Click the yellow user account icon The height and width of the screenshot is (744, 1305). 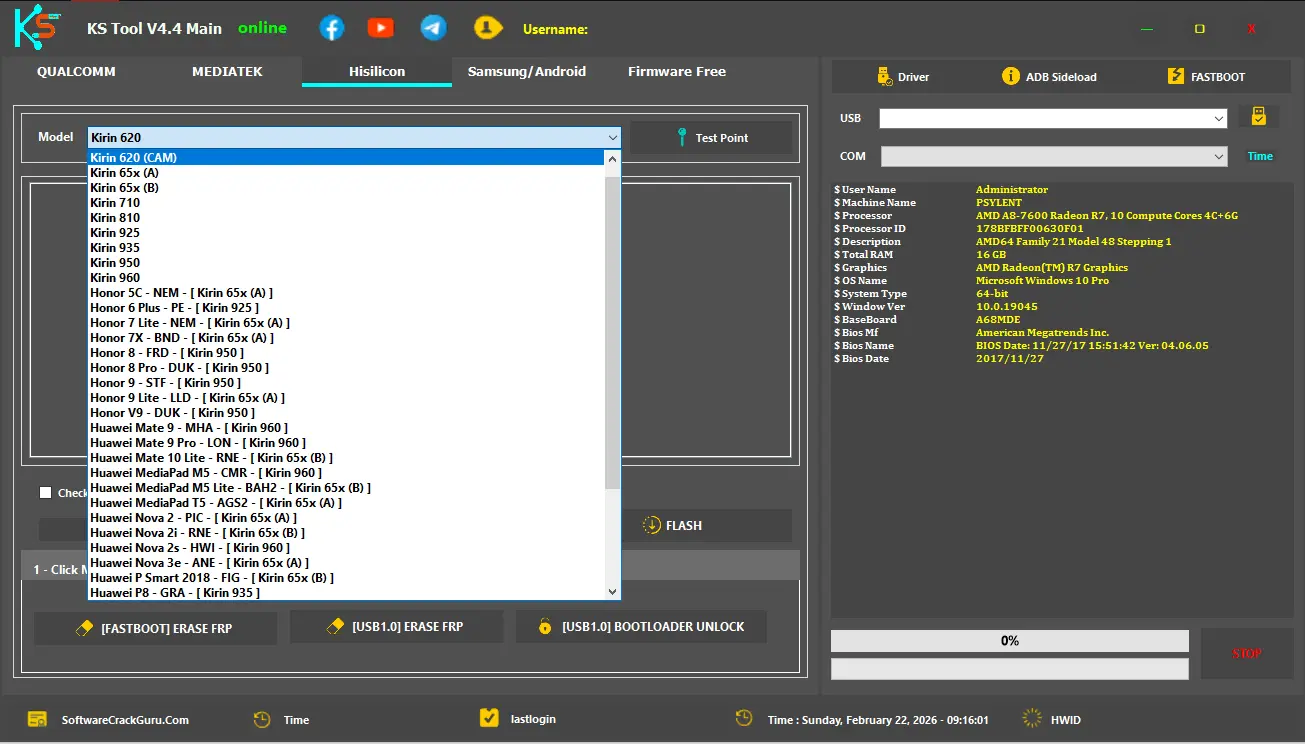coord(487,28)
